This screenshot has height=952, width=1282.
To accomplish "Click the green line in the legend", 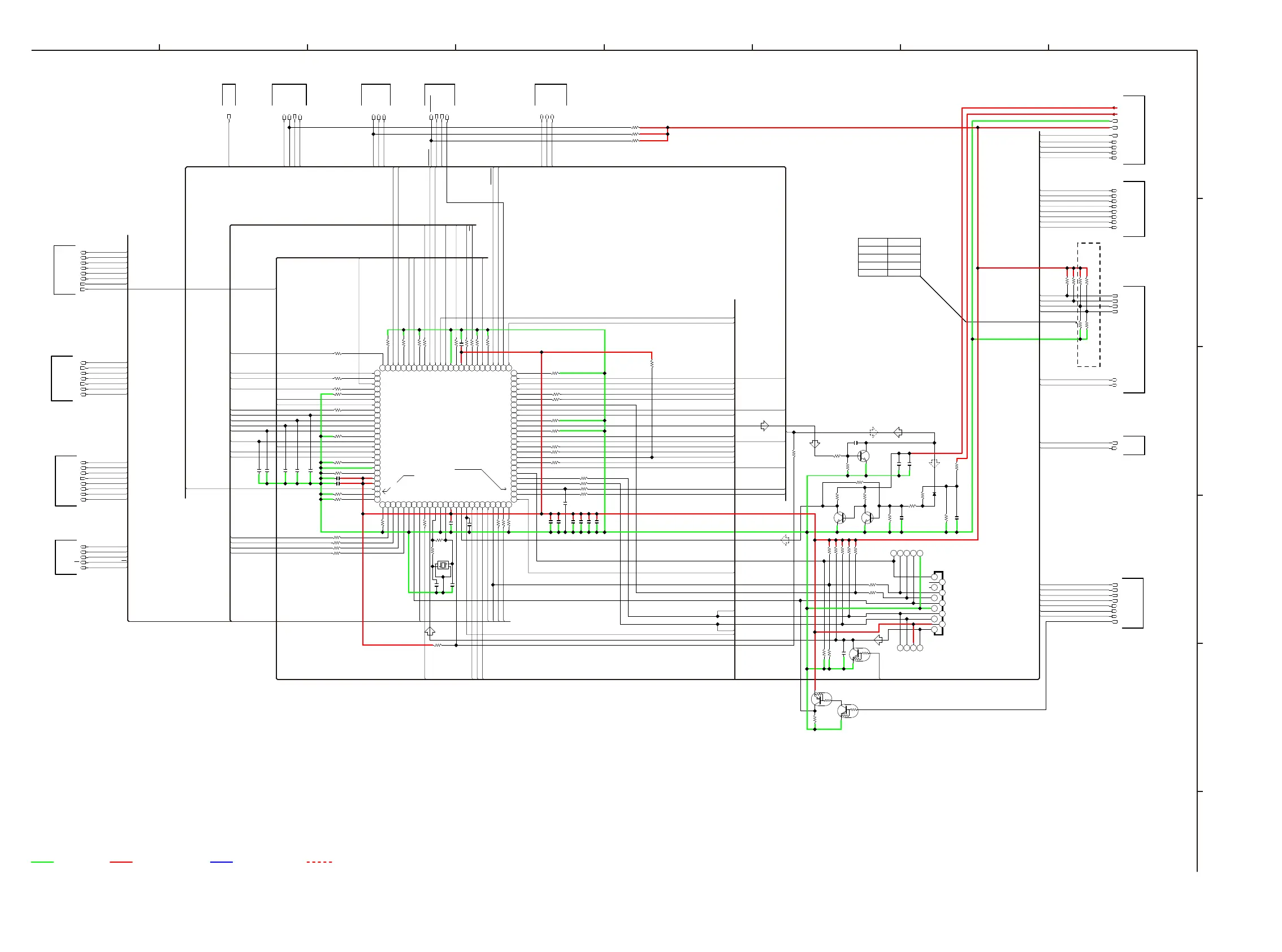I will (42, 862).
